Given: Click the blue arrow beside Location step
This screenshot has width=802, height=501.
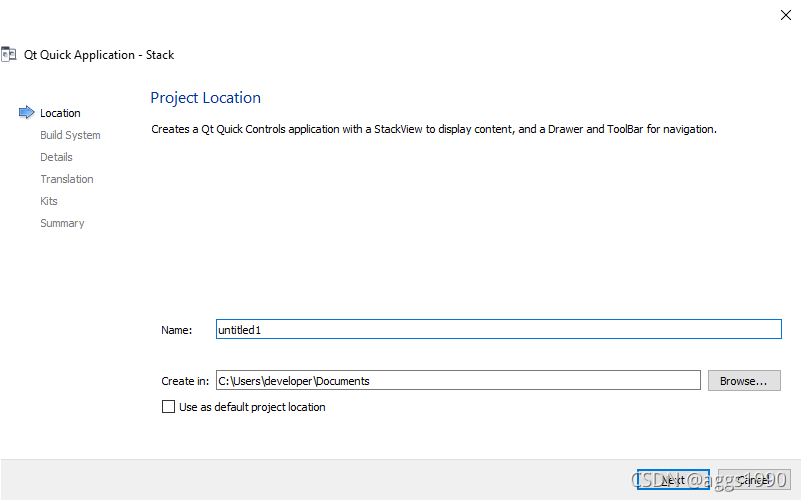Looking at the screenshot, I should (x=27, y=112).
